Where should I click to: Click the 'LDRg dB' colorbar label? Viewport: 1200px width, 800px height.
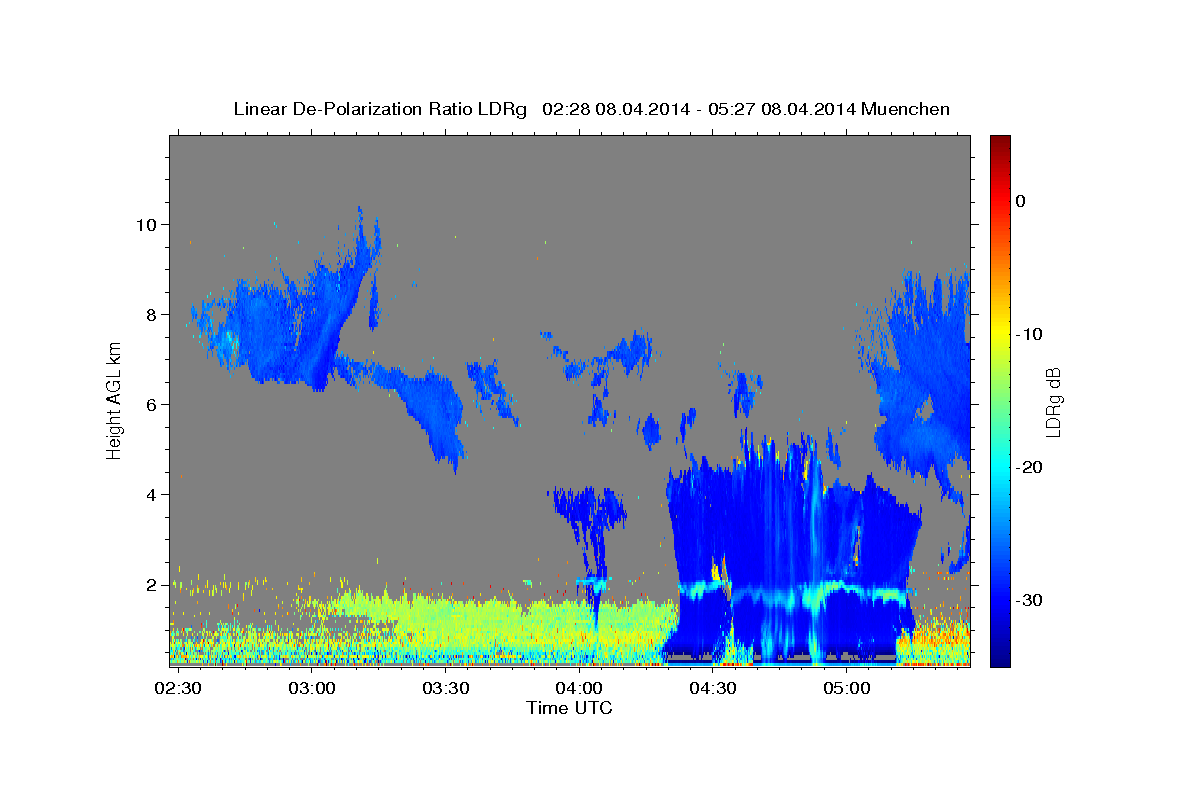1053,402
